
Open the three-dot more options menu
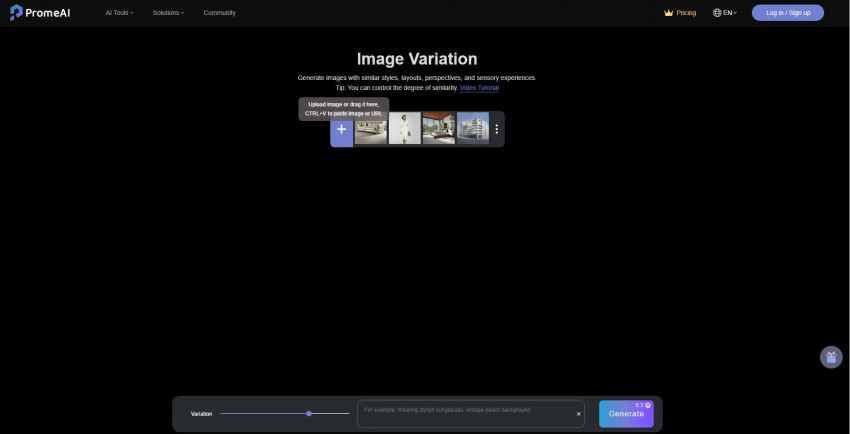(x=496, y=129)
